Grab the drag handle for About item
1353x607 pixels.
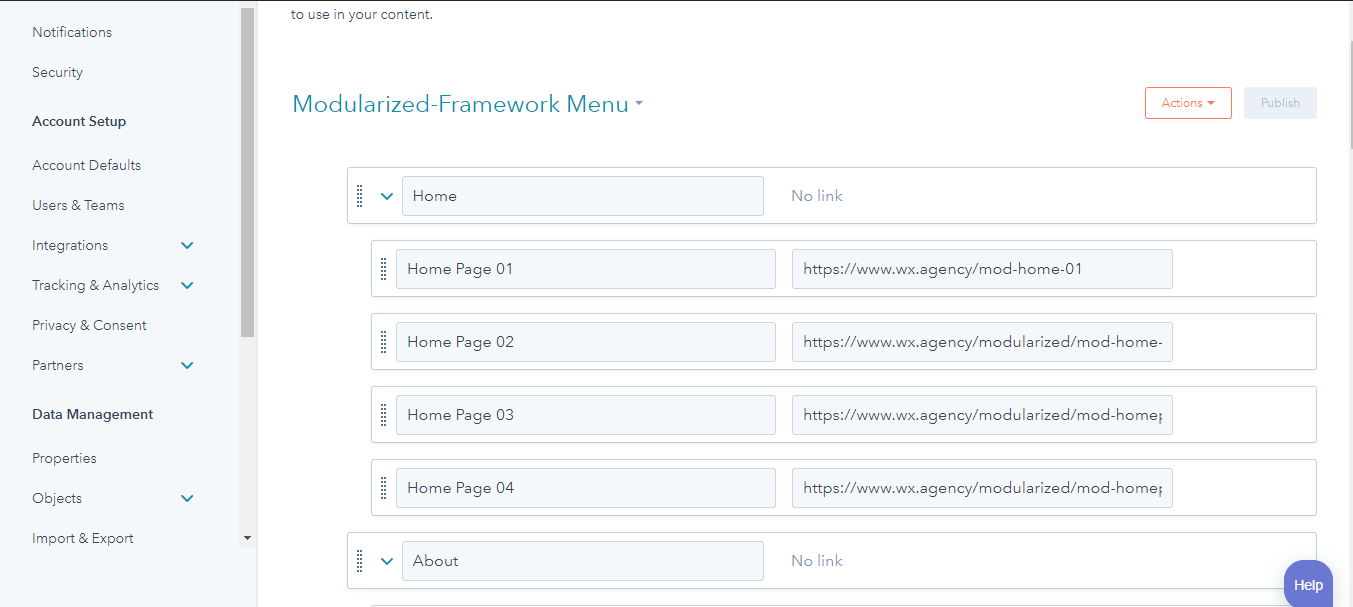tap(360, 561)
